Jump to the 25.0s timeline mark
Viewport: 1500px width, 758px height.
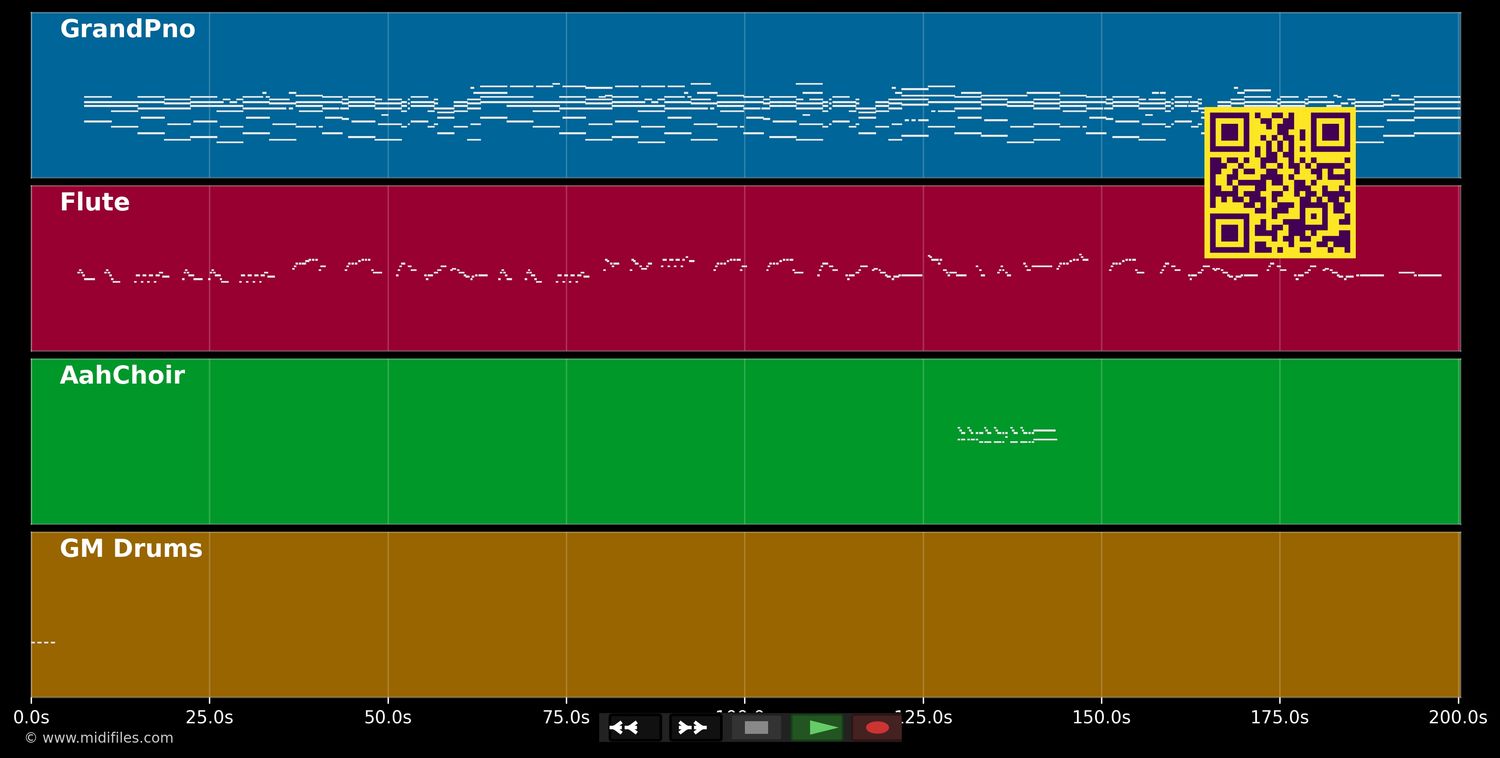point(209,717)
